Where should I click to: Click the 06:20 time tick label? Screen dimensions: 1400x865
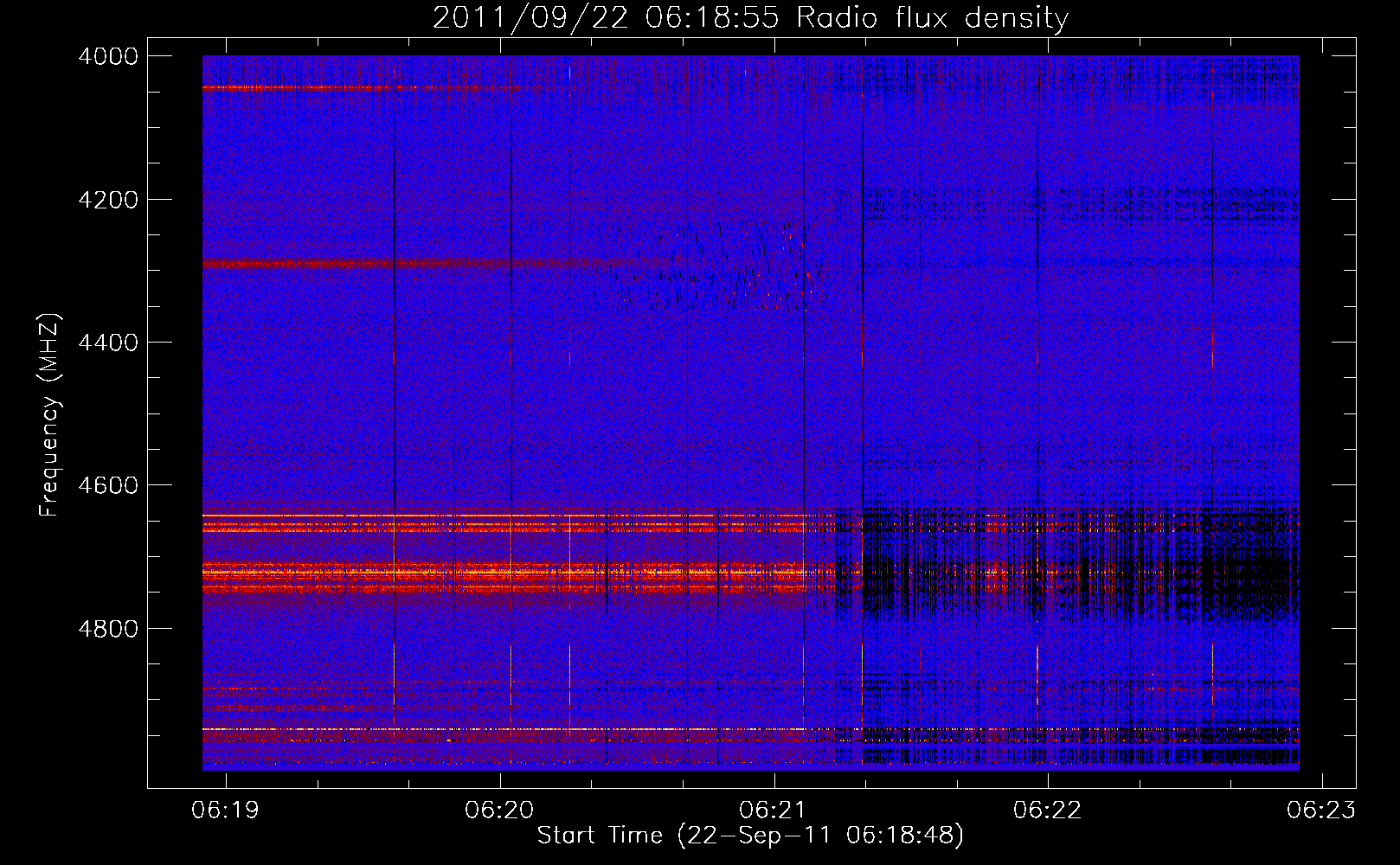tap(500, 811)
